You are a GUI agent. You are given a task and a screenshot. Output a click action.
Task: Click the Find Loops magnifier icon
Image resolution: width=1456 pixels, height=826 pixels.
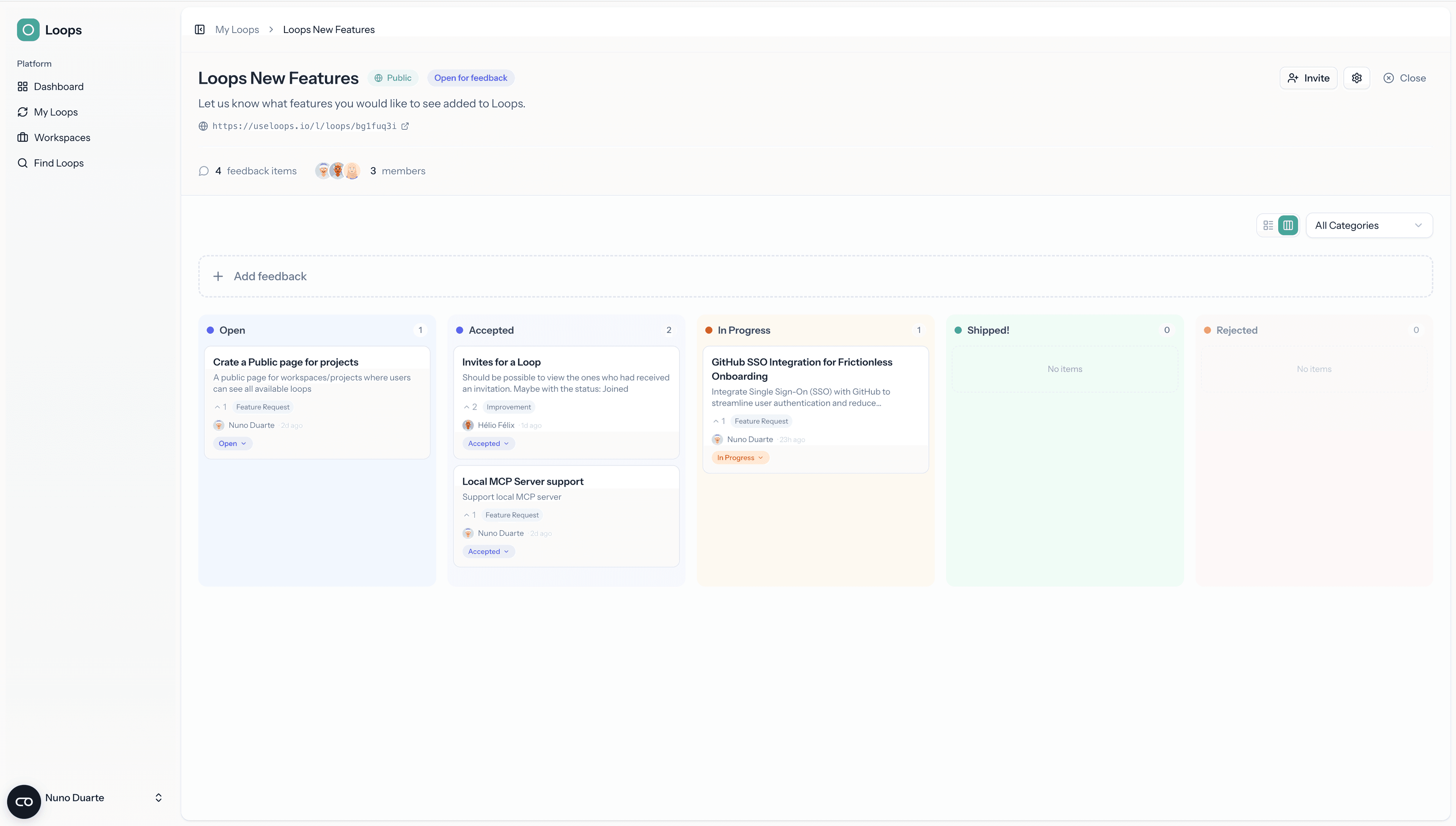tap(22, 163)
